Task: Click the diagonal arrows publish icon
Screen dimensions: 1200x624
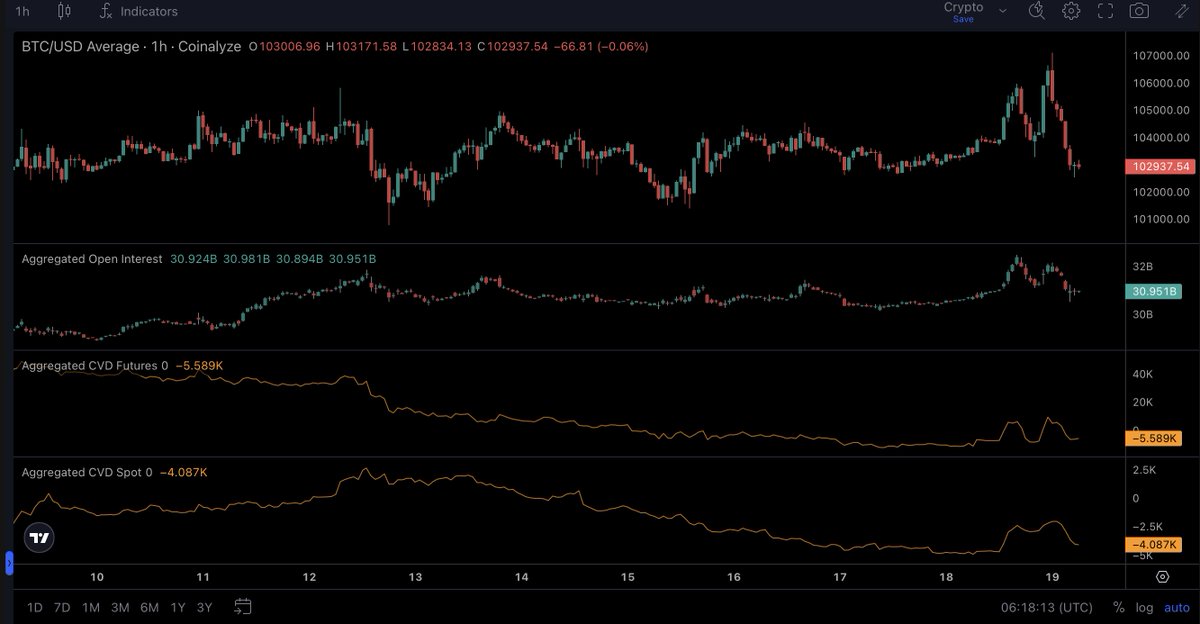Action: click(x=1182, y=10)
